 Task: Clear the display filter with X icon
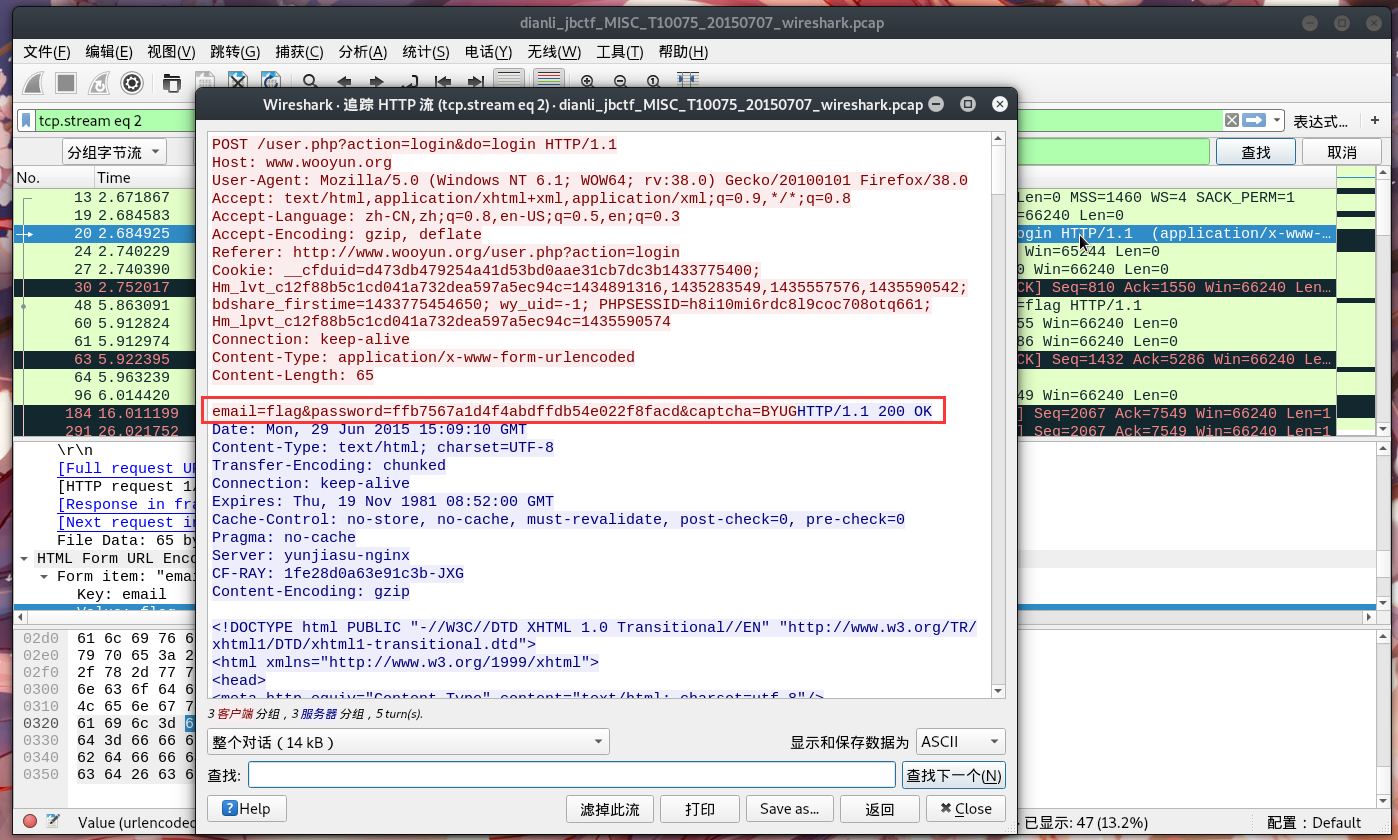[x=1232, y=120]
